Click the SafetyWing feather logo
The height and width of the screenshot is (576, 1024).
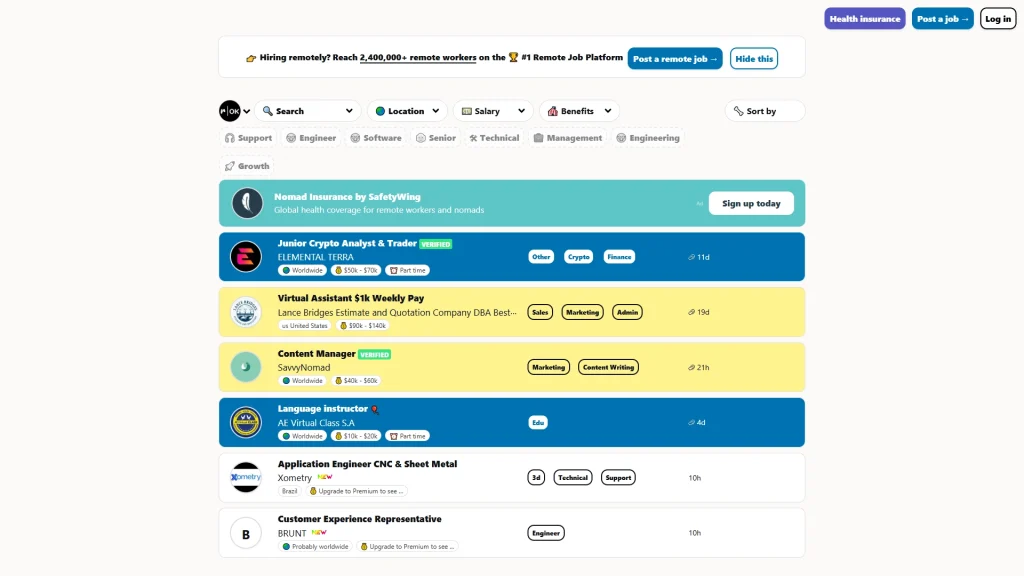(247, 203)
